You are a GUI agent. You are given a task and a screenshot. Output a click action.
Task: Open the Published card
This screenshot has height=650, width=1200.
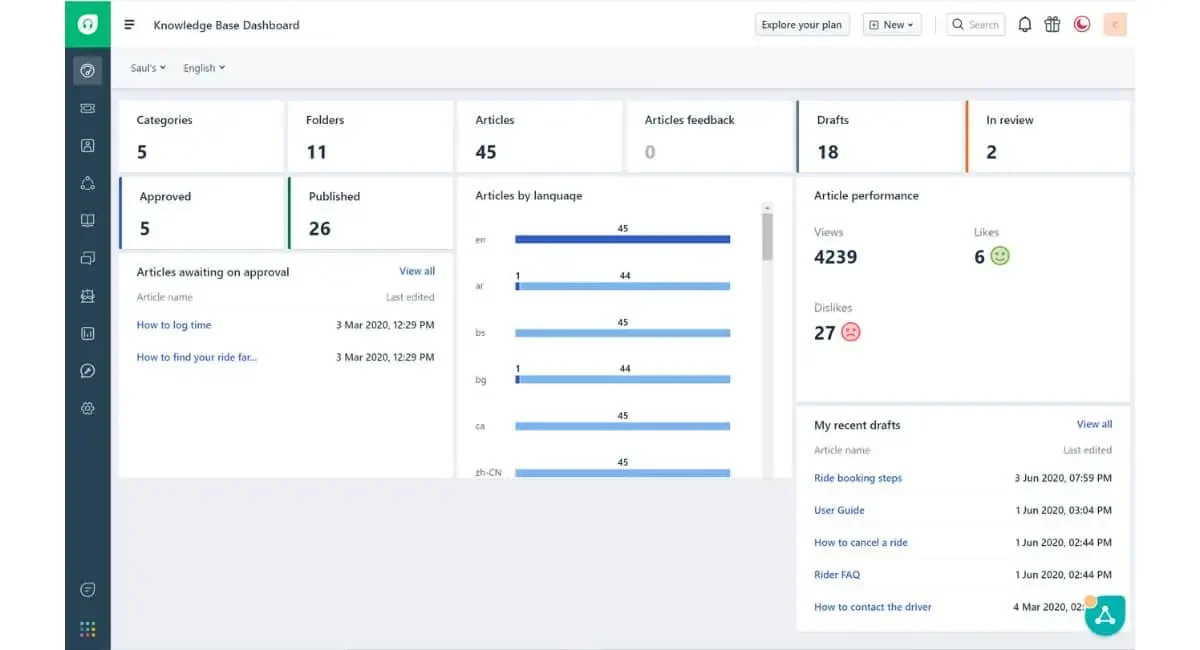tap(370, 213)
